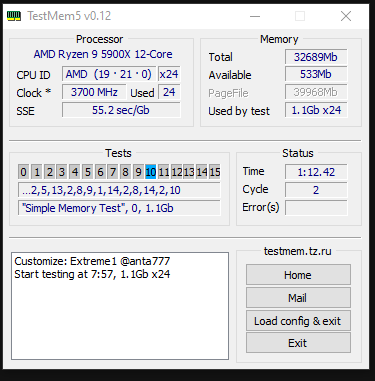Viewport: 375px width, 381px height.
Task: Click the test sequence field ending in 14,2,10
Action: click(x=119, y=190)
